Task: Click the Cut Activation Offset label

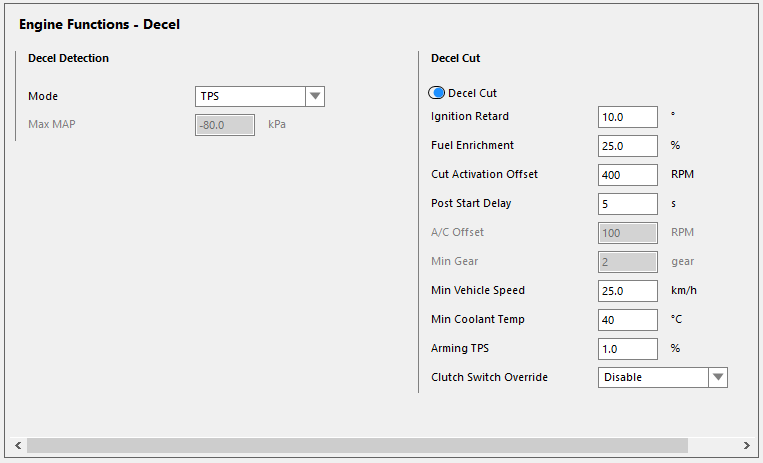Action: pos(484,174)
